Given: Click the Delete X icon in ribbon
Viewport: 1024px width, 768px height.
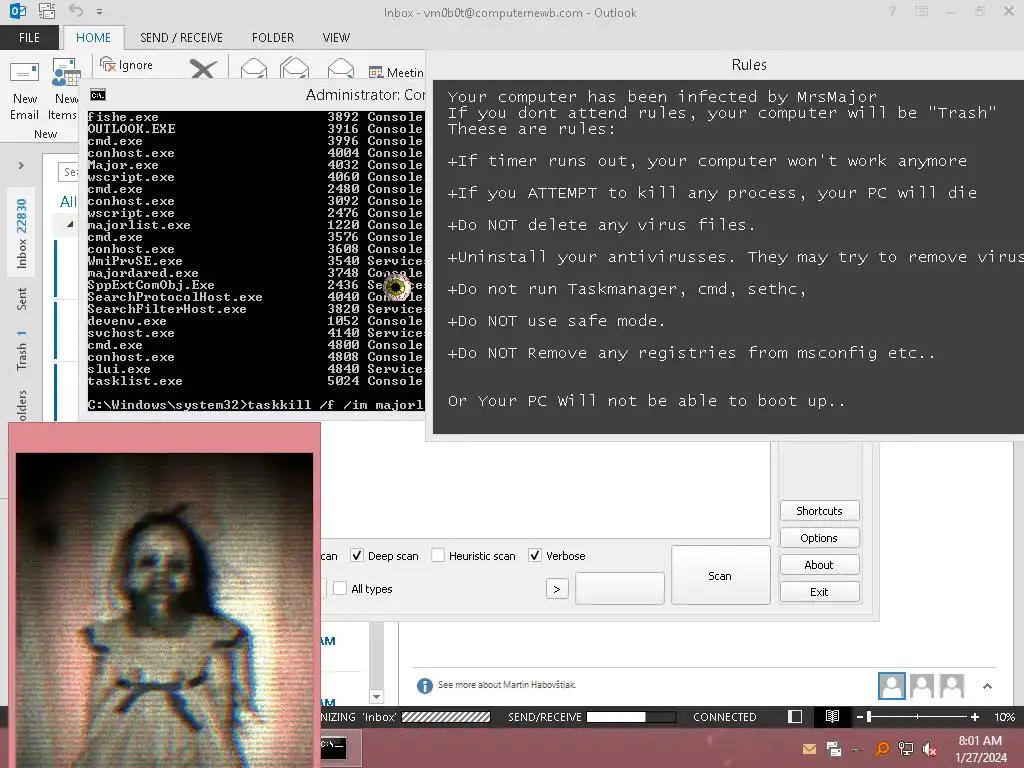Looking at the screenshot, I should (x=203, y=68).
